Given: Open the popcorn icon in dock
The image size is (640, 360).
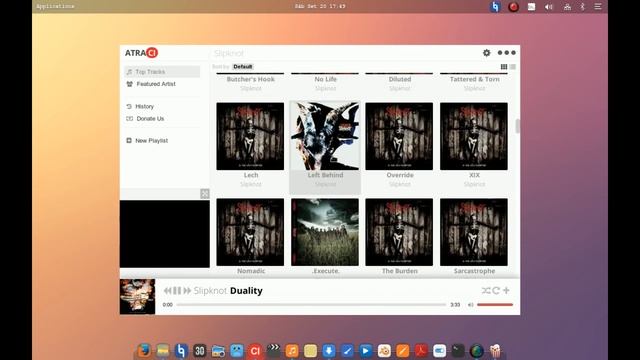Looking at the screenshot, I should coord(495,351).
